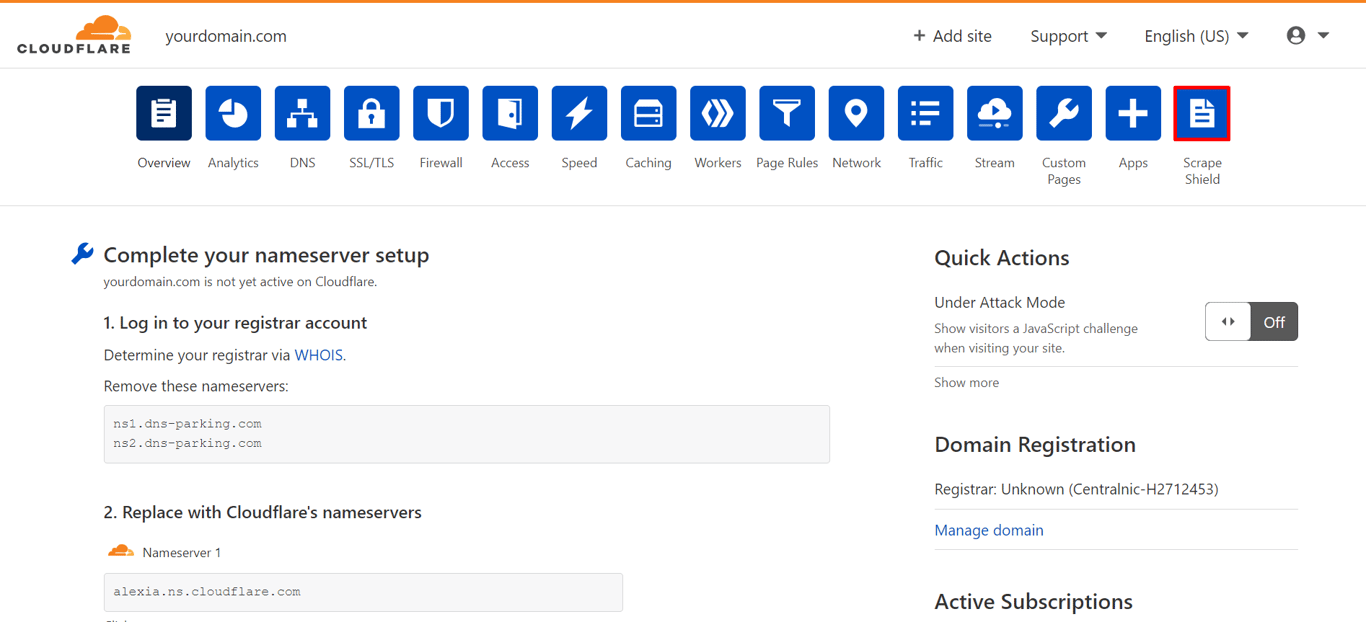Screen dimensions: 1366x622
Task: Click the Scrape Shield icon
Action: (1202, 113)
